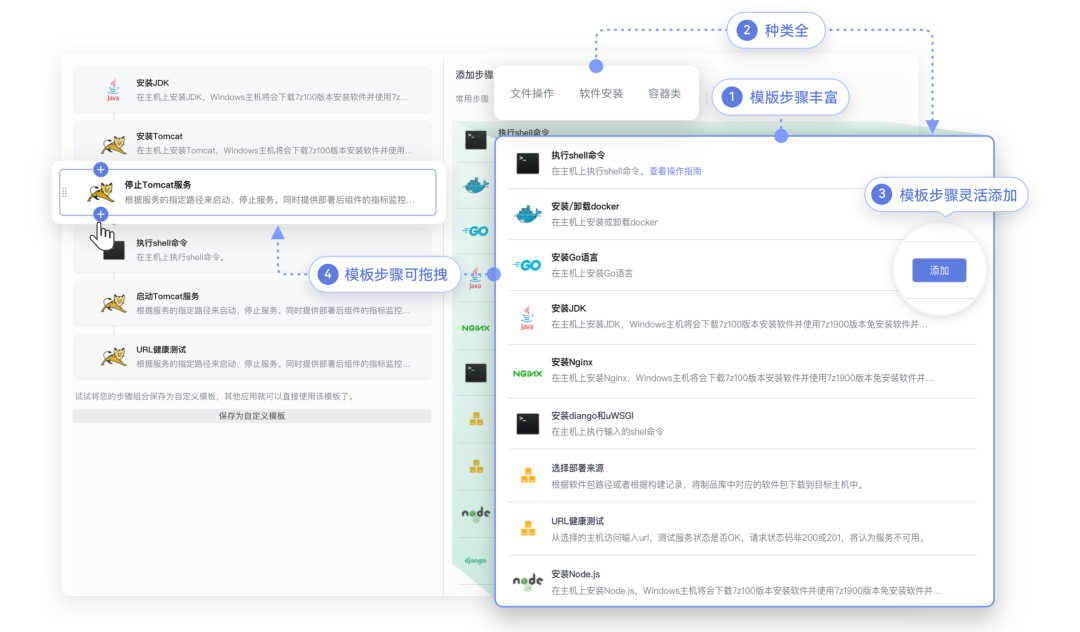The width and height of the screenshot is (1080, 632).
Task: Click the django icon in the sidebar
Action: (475, 560)
